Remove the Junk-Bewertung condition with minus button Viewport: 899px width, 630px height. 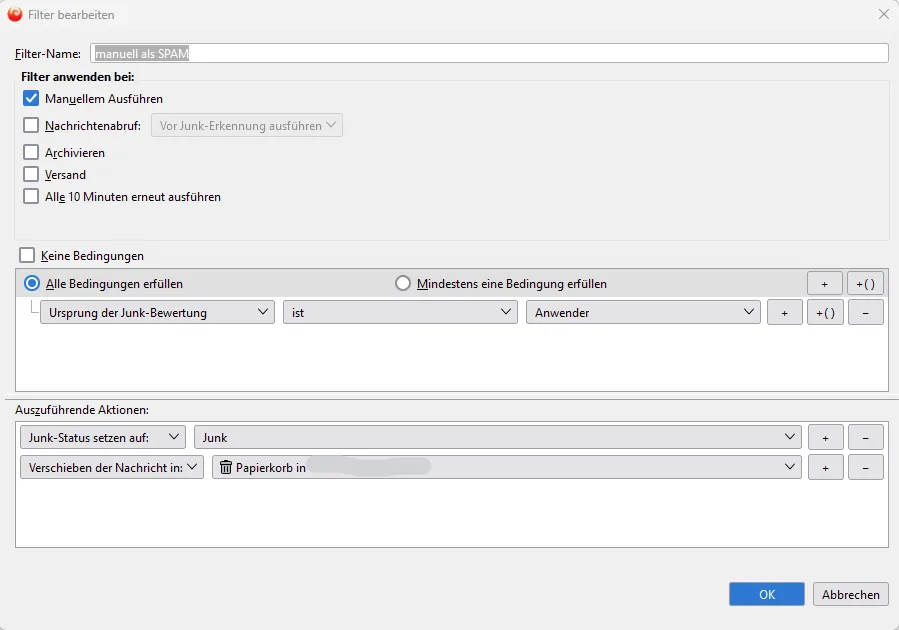click(865, 312)
